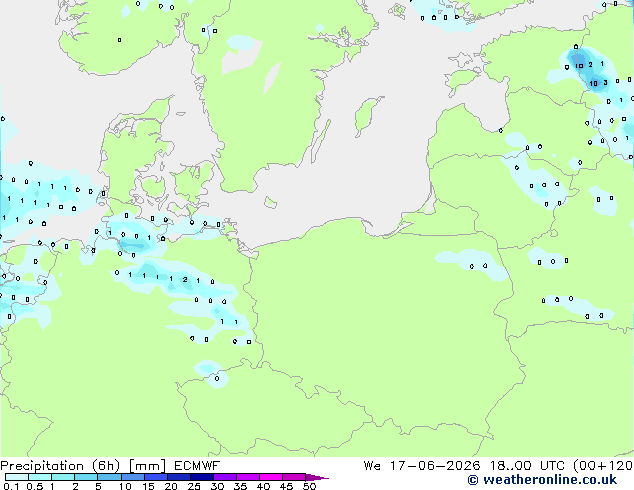Click the 5–10 mm legend color box
This screenshot has height=490, width=634.
[x=110, y=477]
